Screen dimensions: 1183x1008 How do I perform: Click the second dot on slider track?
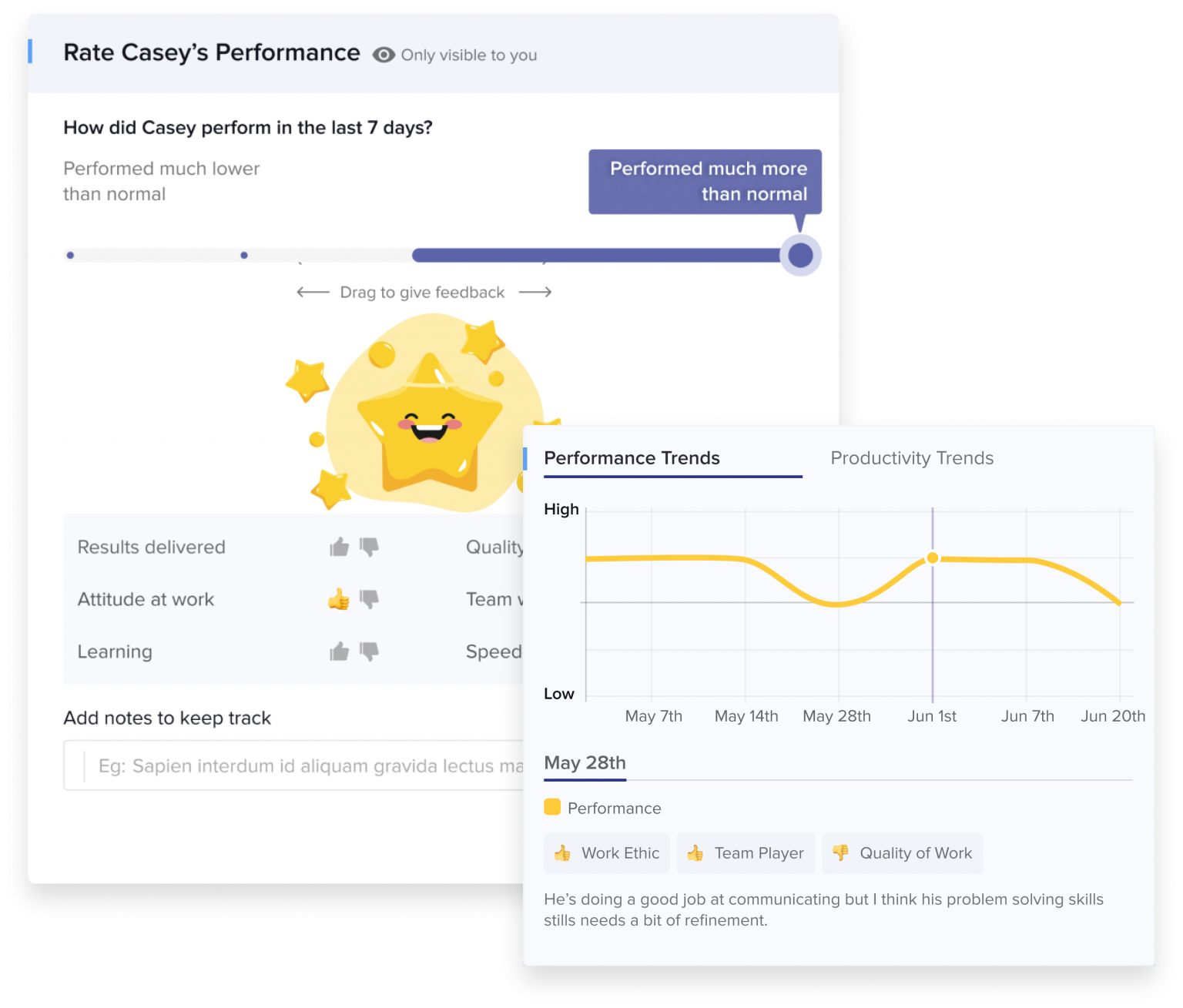244,255
